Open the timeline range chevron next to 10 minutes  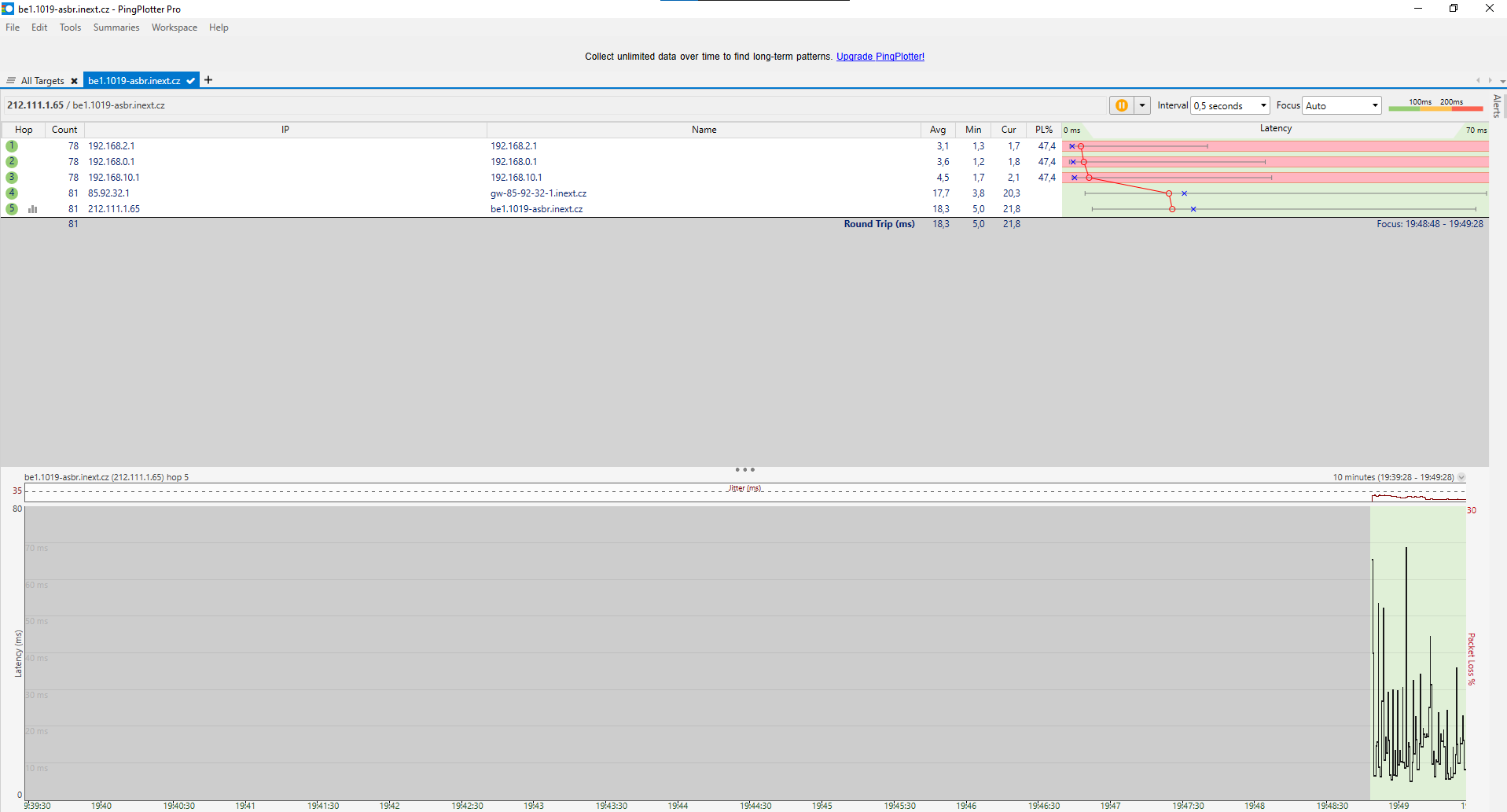click(1461, 477)
